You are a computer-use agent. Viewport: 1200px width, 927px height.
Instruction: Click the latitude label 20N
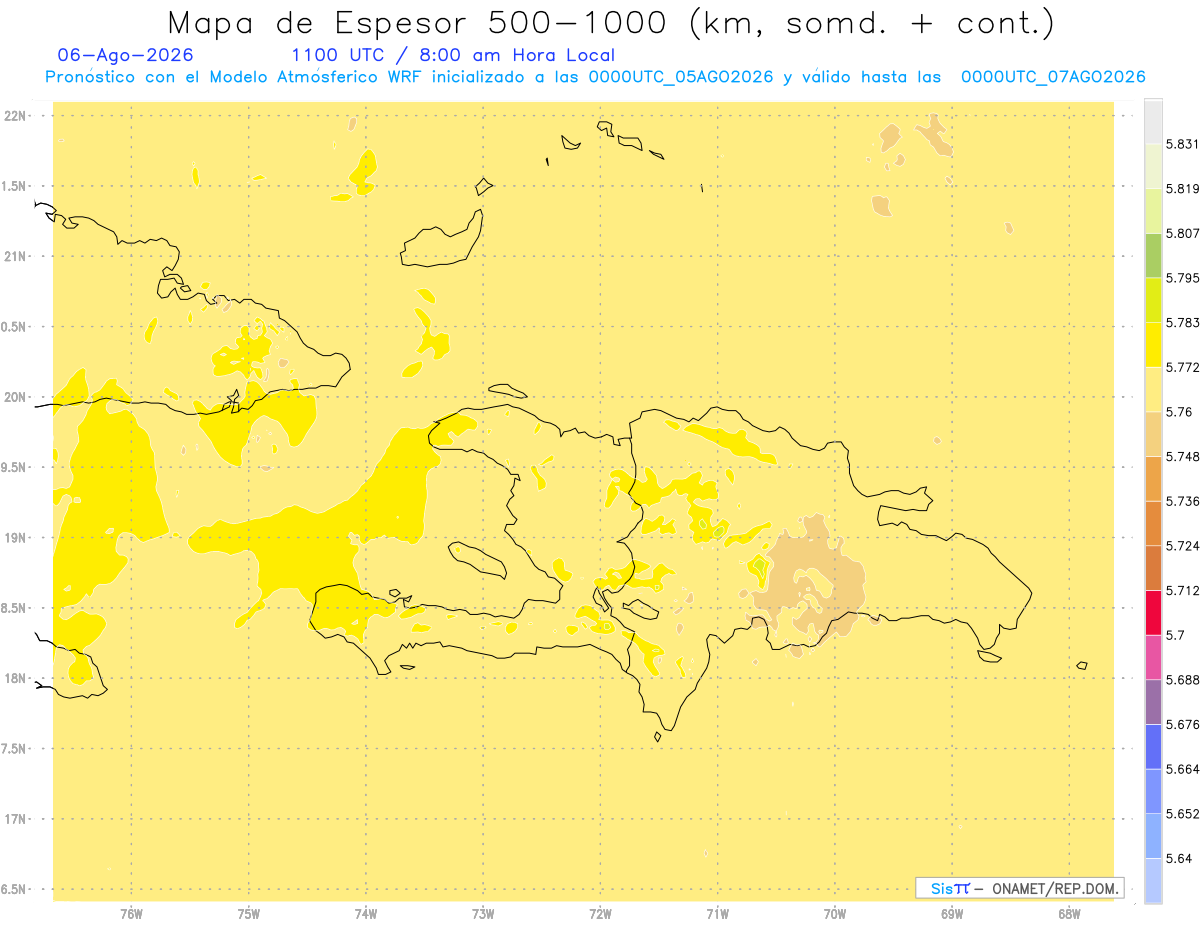click(15, 397)
